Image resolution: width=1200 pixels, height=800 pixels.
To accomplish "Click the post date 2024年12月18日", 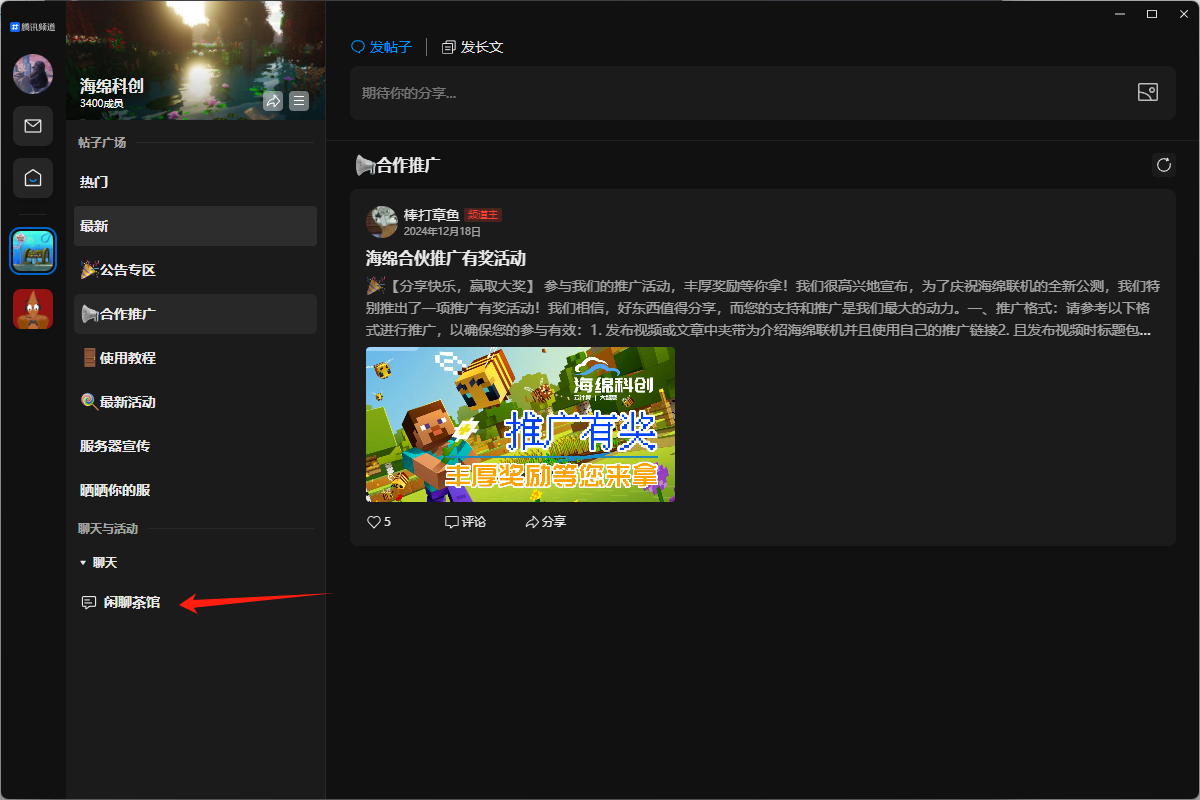I will point(442,231).
